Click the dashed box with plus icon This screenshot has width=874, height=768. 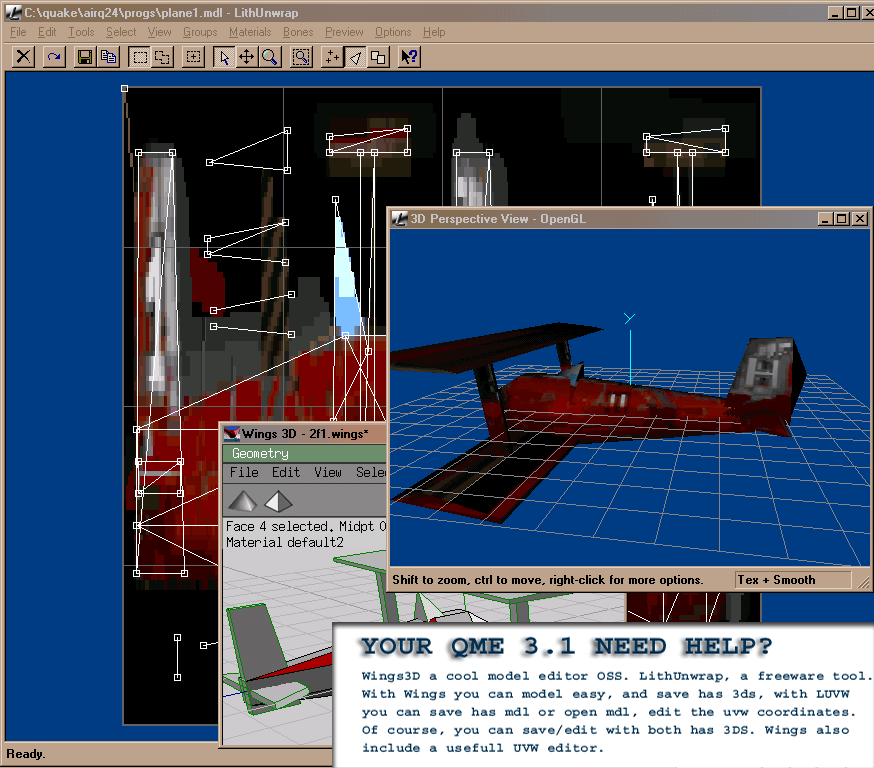click(x=193, y=57)
